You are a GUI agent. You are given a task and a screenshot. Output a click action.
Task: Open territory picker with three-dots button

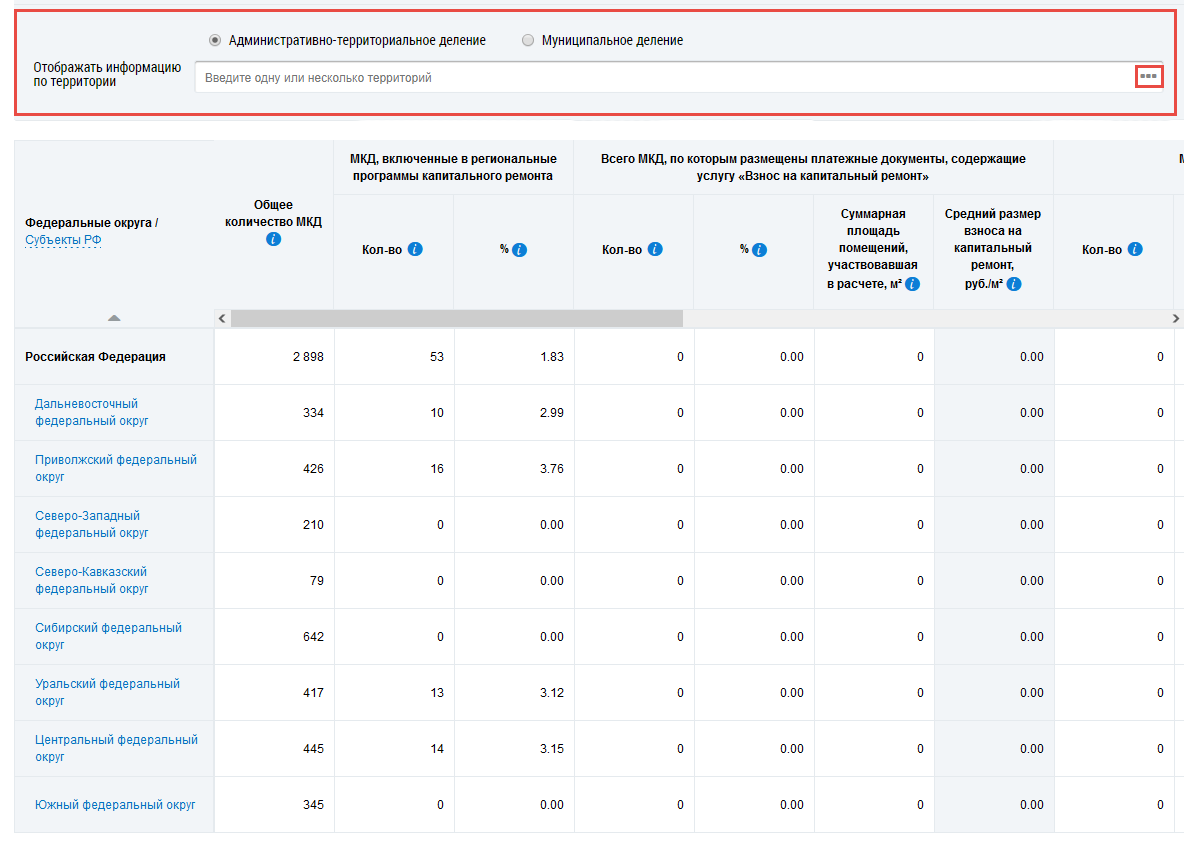(x=1149, y=76)
